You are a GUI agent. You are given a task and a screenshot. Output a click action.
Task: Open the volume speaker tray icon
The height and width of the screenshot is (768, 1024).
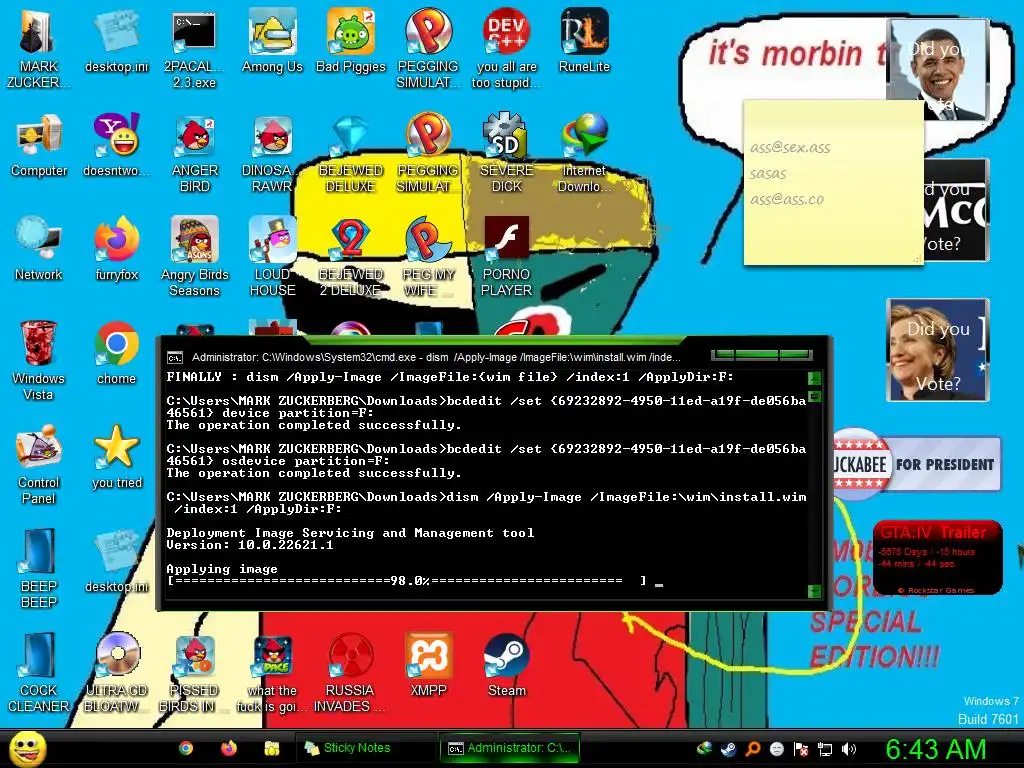(848, 749)
